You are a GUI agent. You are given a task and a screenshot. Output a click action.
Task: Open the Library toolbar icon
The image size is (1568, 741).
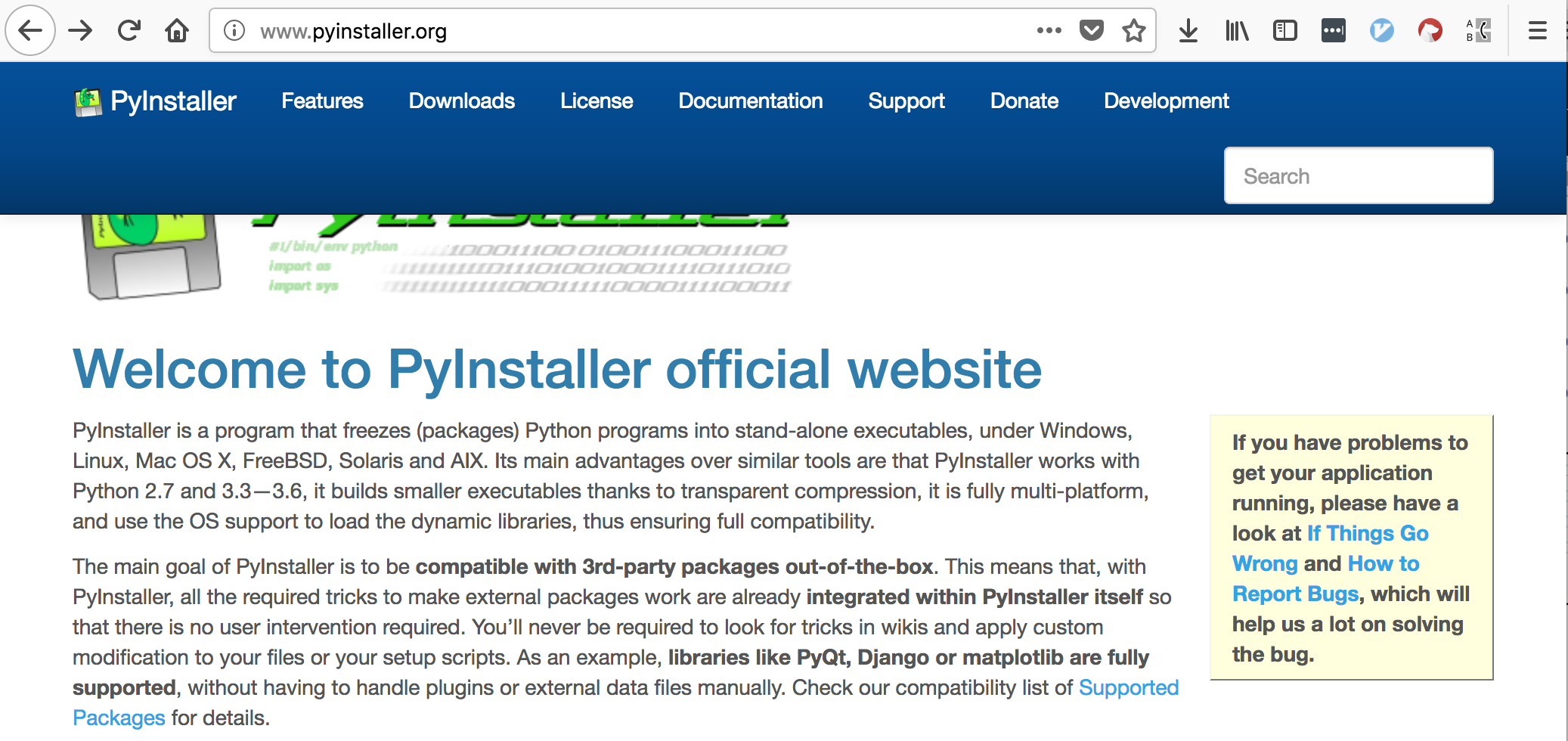1237,30
